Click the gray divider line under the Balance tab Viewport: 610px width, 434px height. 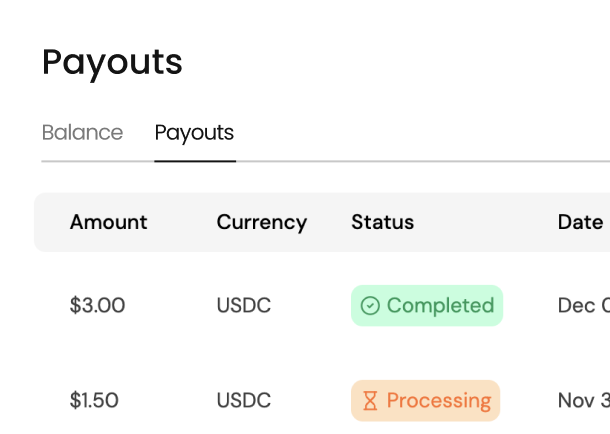pos(82,161)
